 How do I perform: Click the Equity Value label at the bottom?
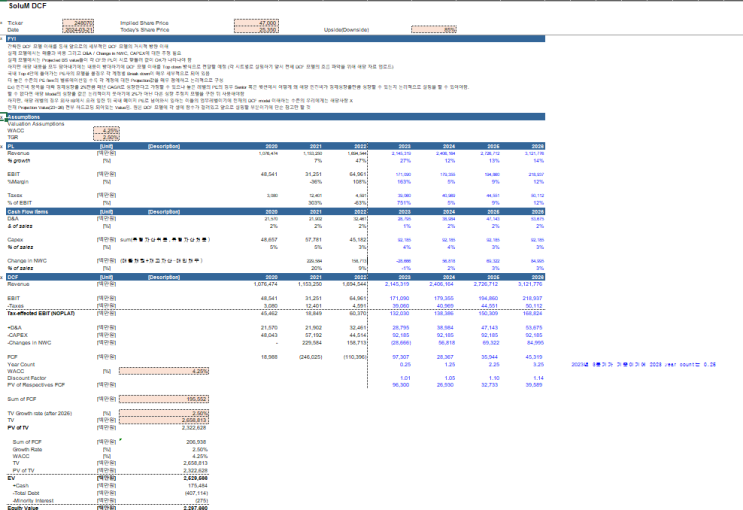(x=23, y=508)
